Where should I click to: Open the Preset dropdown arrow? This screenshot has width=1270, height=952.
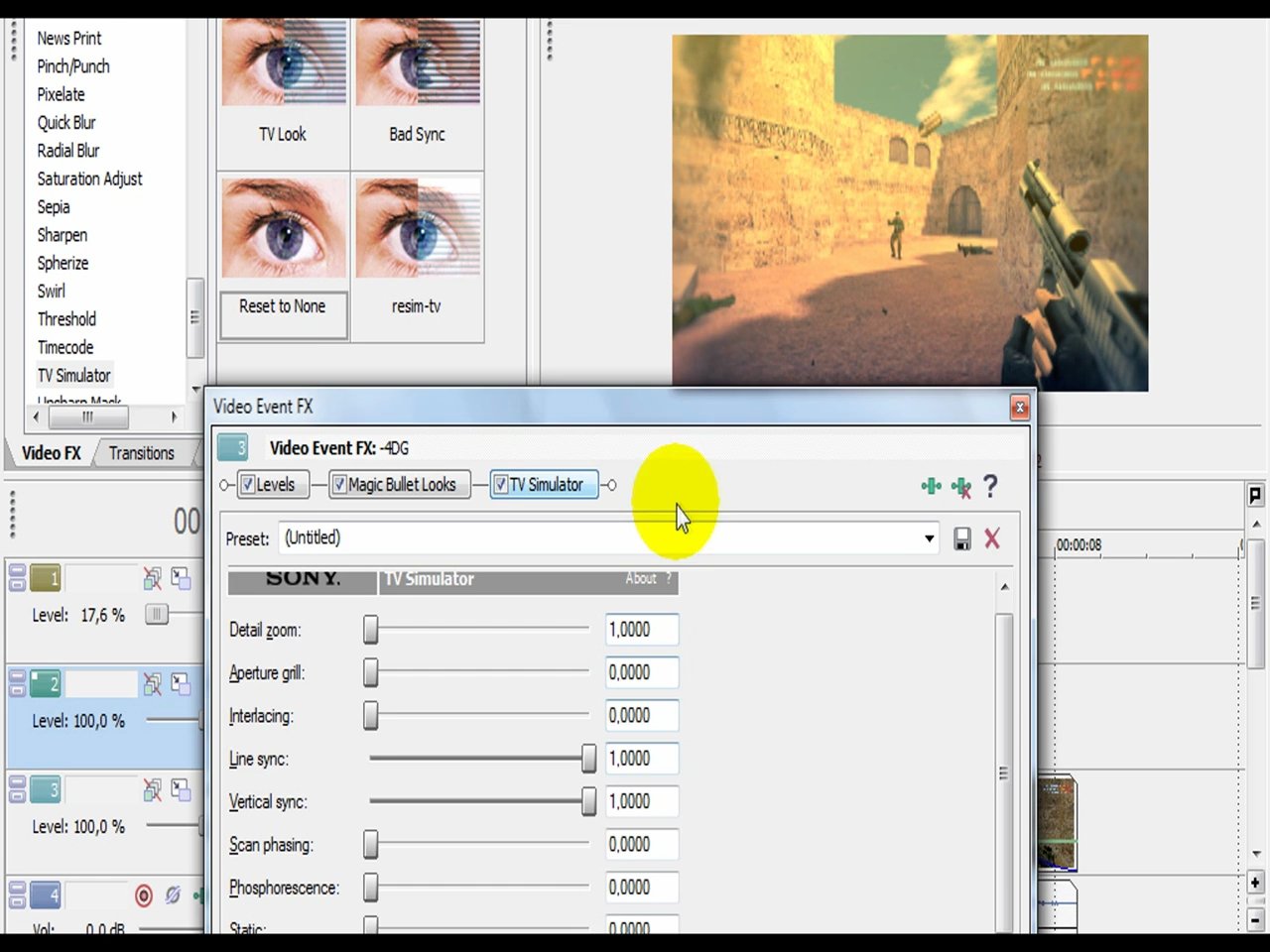(x=929, y=538)
